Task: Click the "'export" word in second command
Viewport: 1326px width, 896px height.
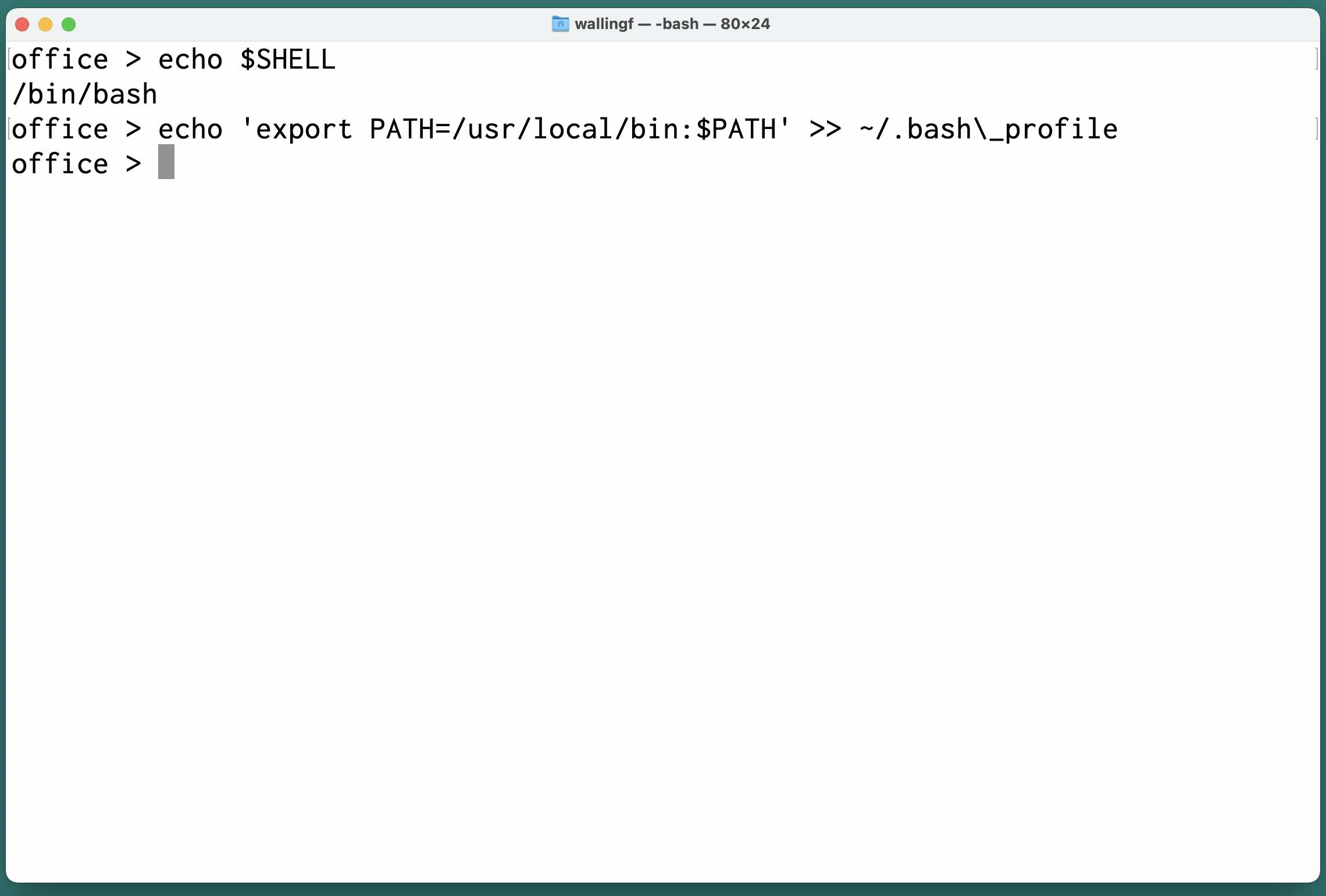Action: (297, 129)
